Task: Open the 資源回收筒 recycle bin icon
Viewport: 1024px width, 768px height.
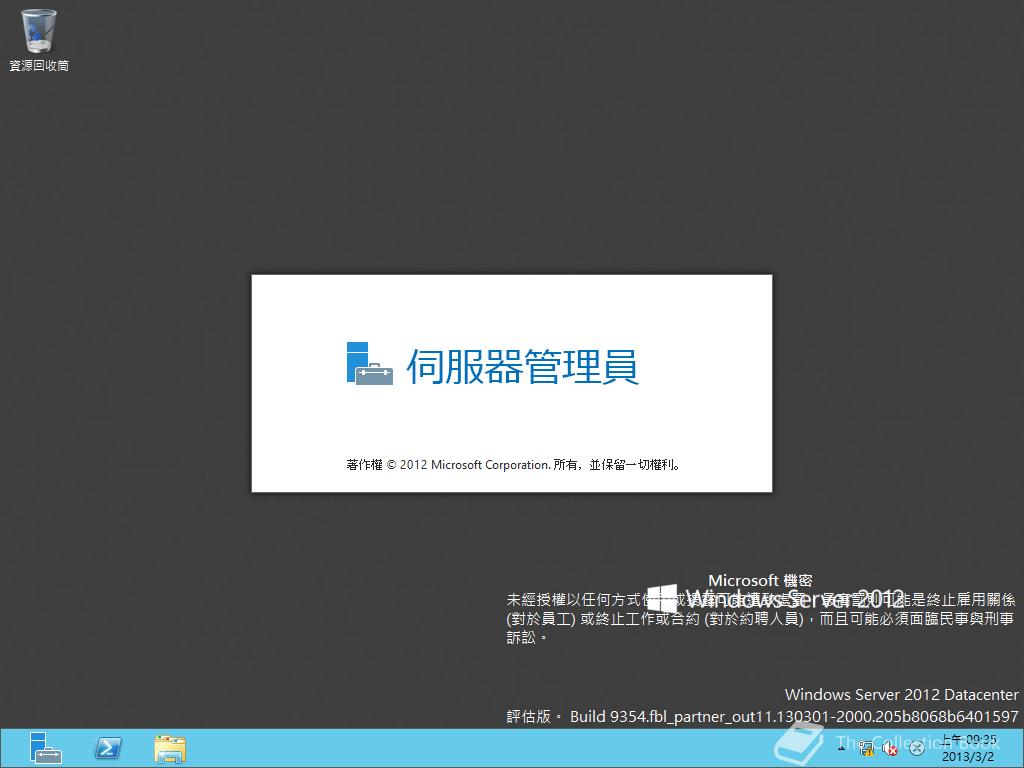Action: [x=39, y=39]
